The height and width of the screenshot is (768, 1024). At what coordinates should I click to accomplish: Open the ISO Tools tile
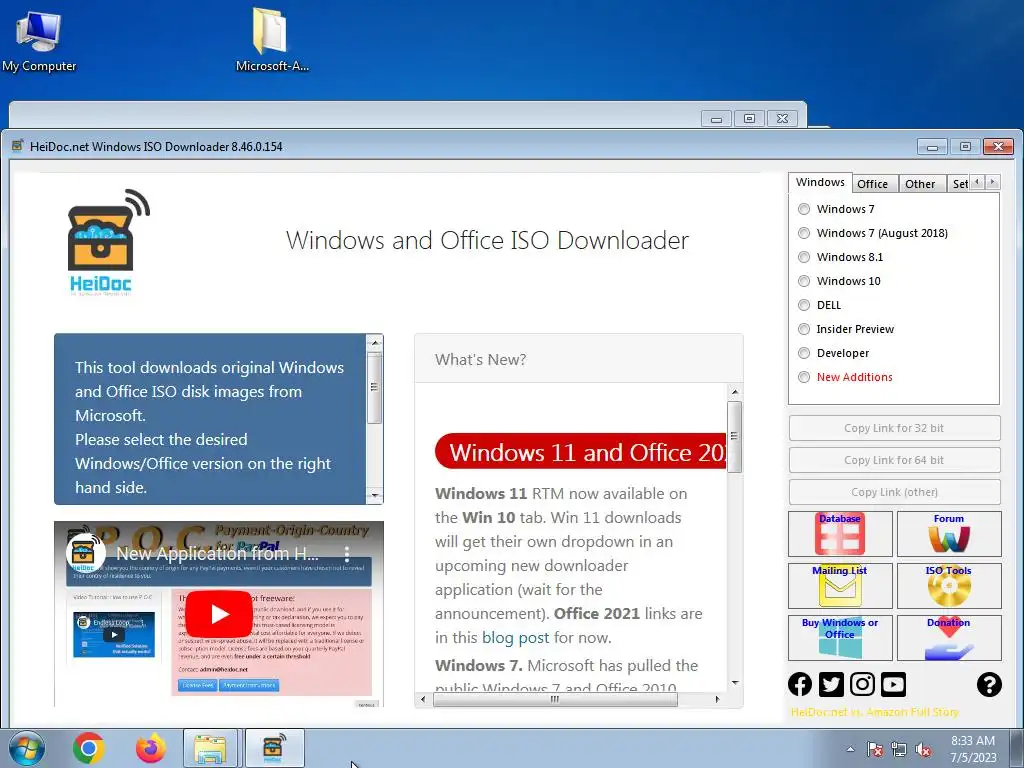point(948,586)
